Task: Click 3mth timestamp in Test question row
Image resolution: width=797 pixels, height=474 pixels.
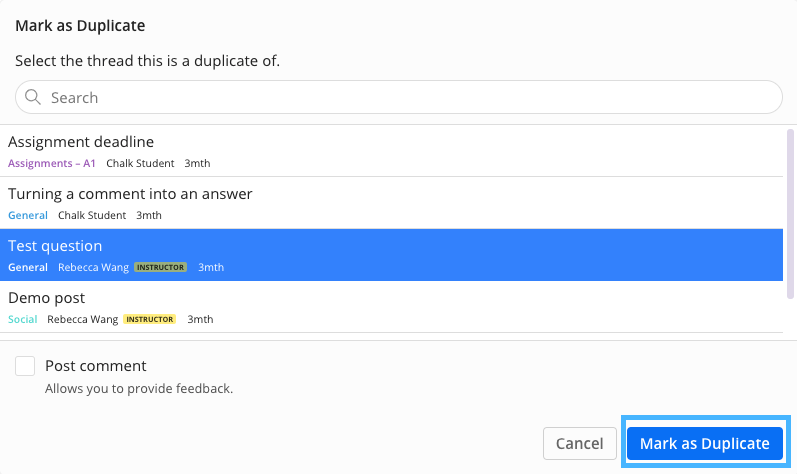Action: 211,267
